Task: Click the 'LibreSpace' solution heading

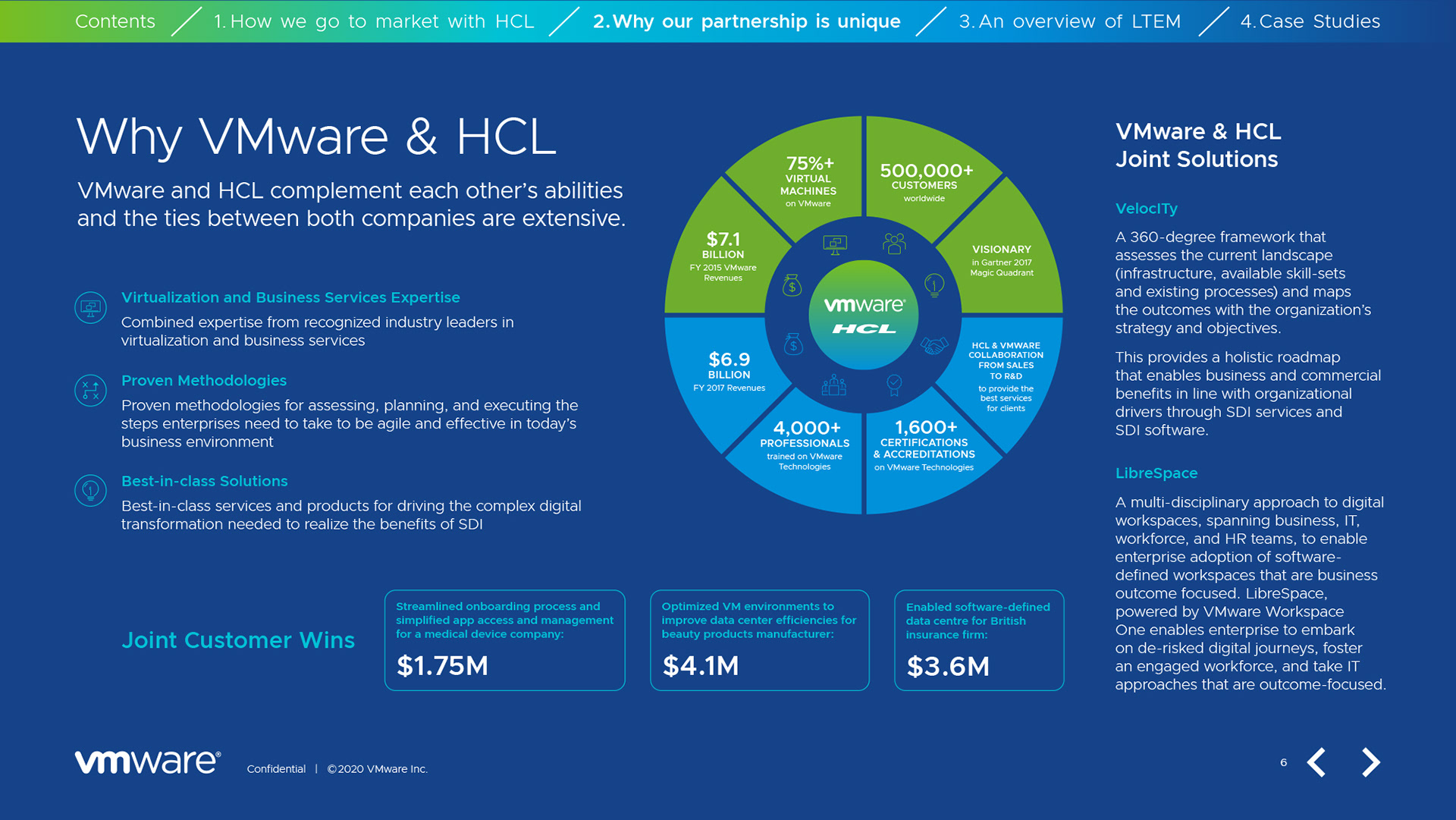Action: [1156, 473]
